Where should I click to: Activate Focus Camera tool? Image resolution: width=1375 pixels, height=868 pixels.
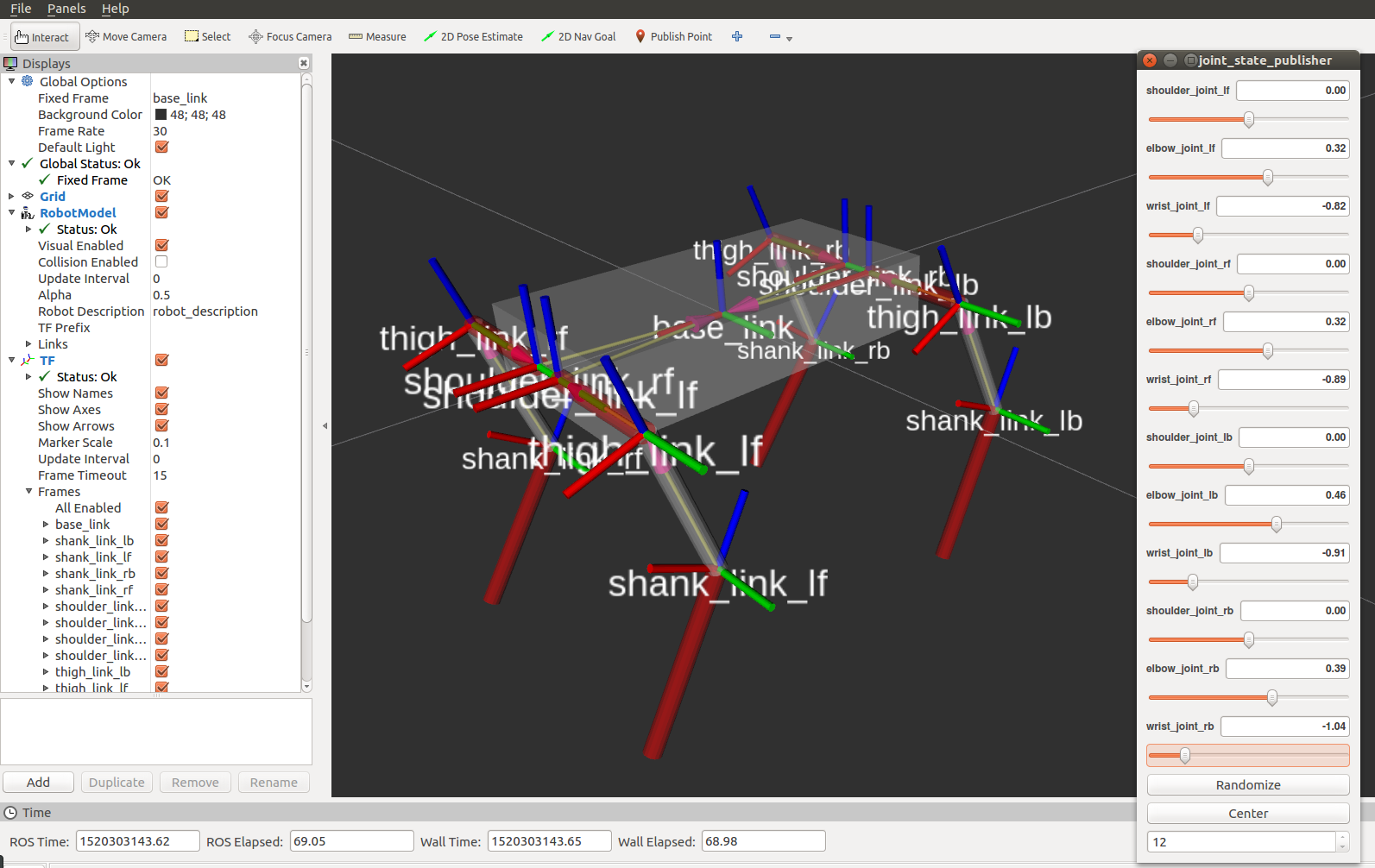(x=290, y=36)
